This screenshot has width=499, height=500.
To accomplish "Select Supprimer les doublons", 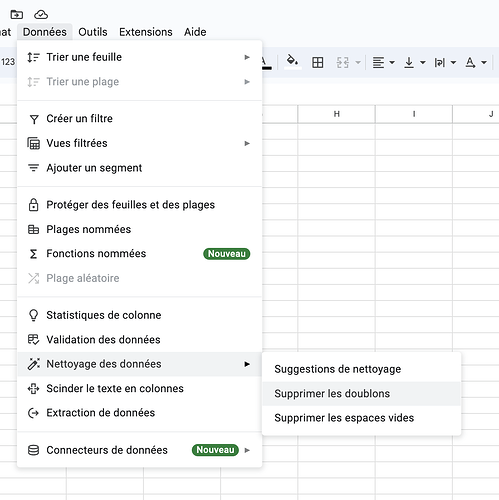I will [x=361, y=394].
